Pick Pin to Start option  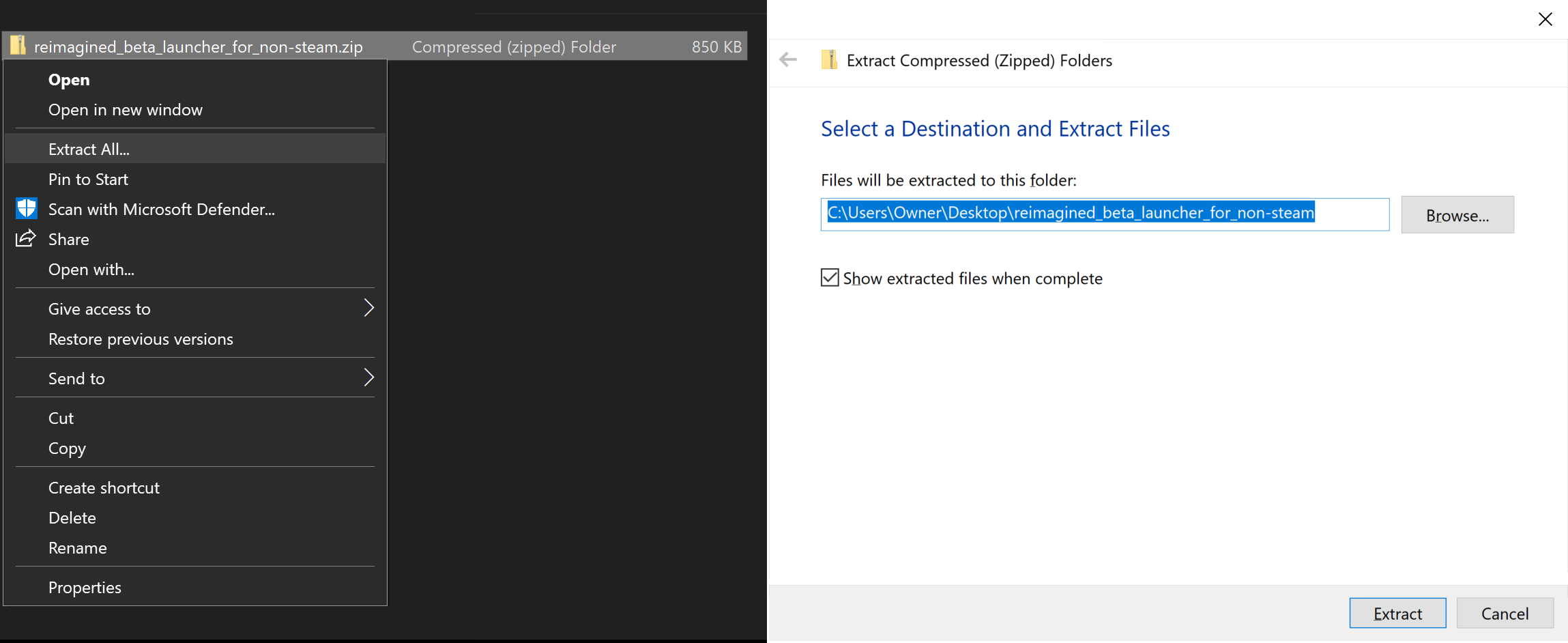[x=88, y=180]
